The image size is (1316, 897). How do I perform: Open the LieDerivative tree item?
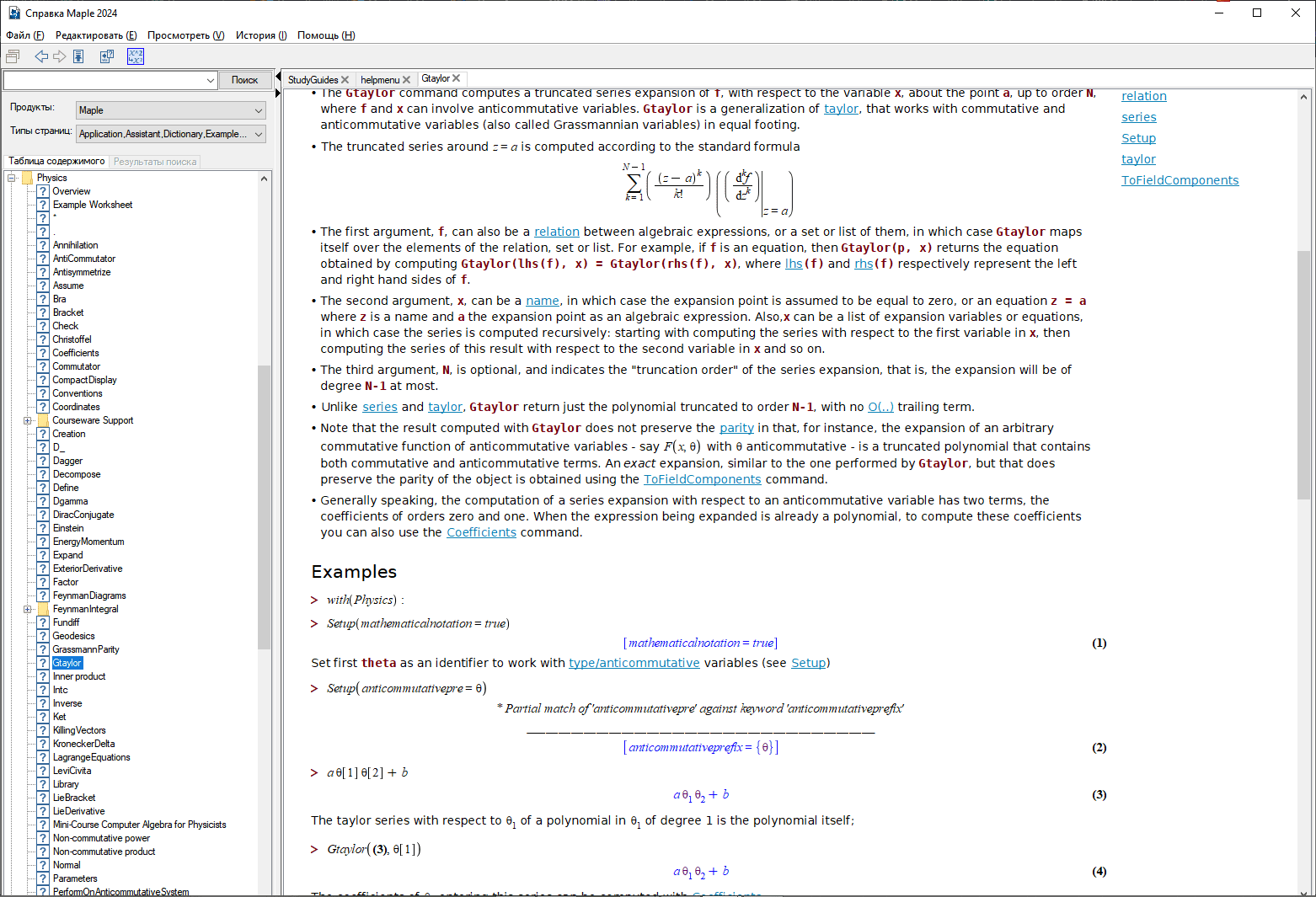pos(78,811)
